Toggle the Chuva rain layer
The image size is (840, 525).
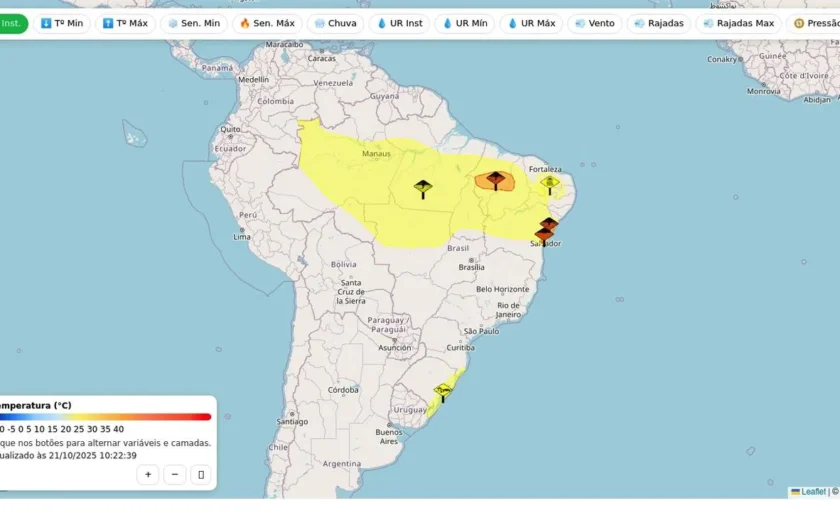tap(336, 24)
